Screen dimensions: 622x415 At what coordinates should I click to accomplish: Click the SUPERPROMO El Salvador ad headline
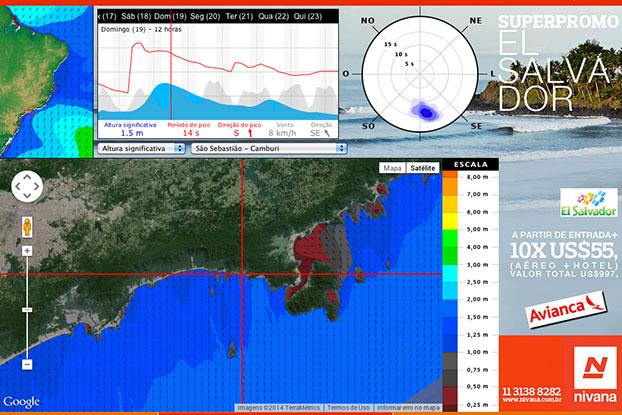558,63
